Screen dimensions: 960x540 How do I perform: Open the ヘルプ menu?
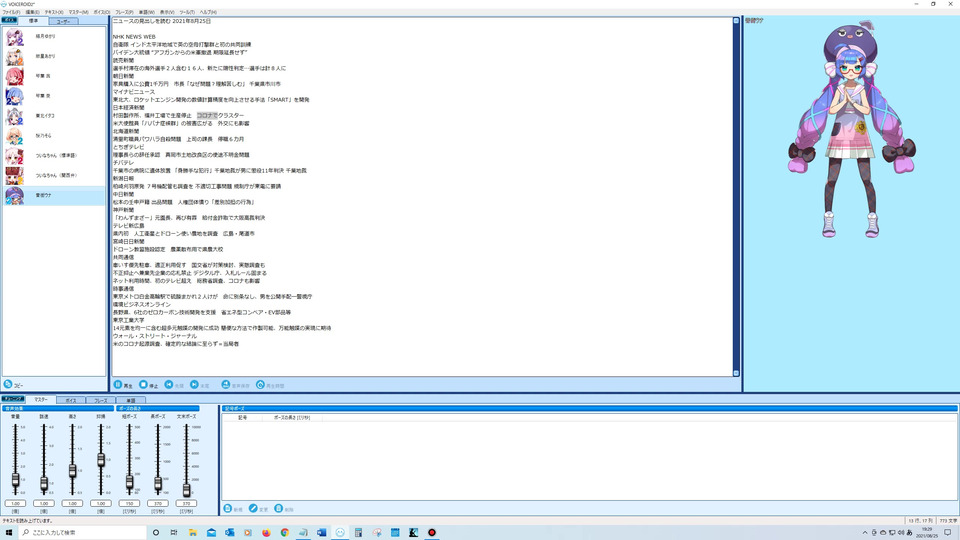click(x=208, y=12)
